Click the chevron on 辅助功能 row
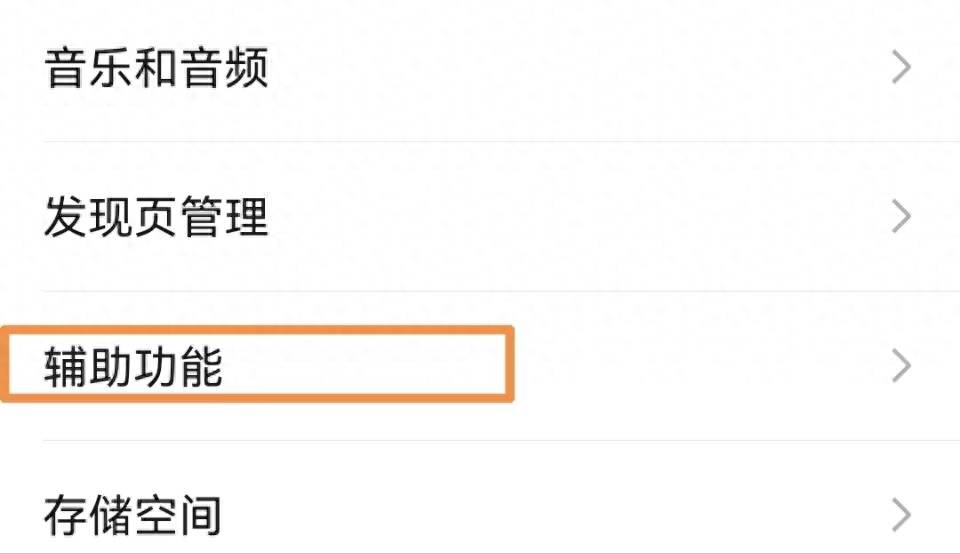The height and width of the screenshot is (554, 960). (x=901, y=366)
